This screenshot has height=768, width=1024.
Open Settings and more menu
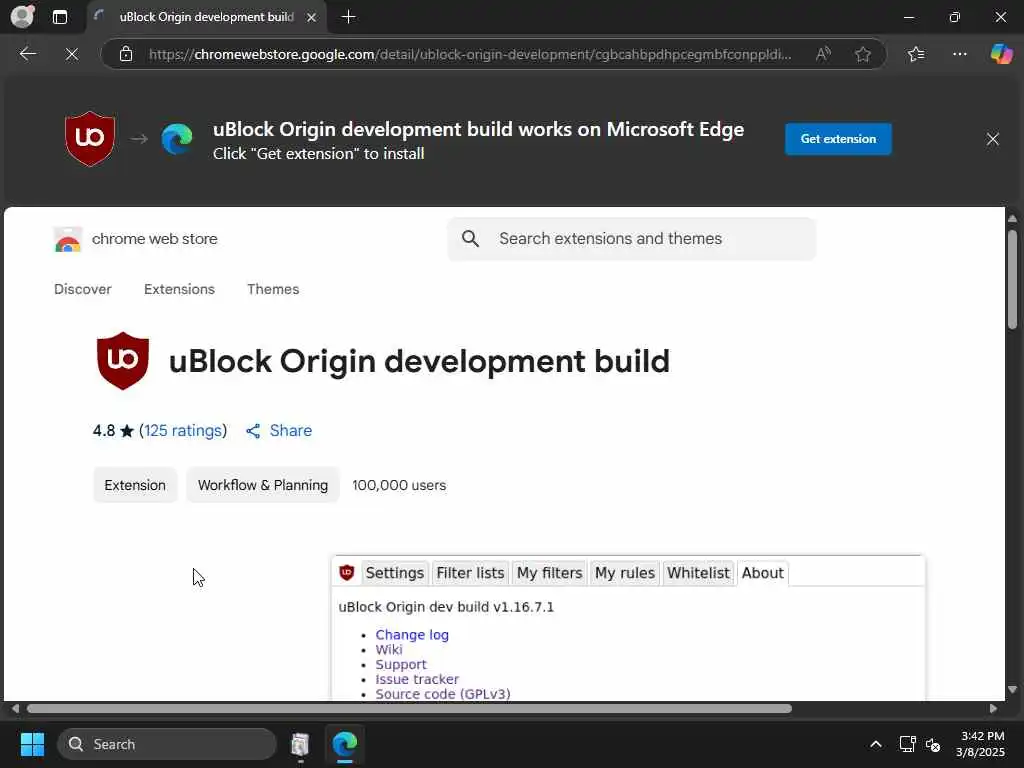(x=959, y=54)
